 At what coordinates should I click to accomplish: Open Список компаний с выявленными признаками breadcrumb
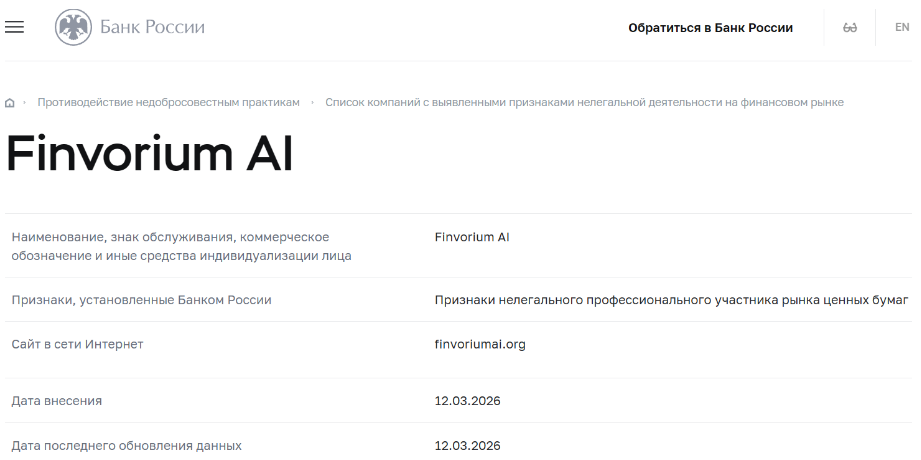(584, 102)
